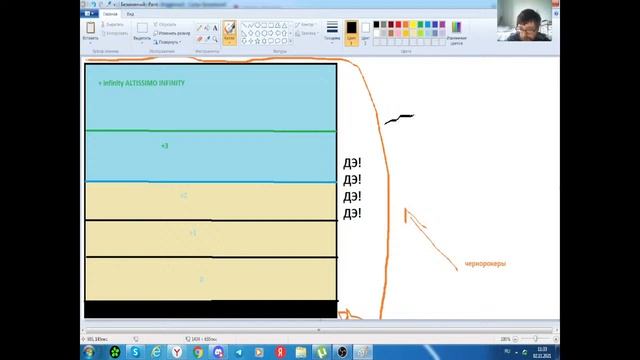Pick the green palette swatch
Screen dimensions: 640x360
click(x=420, y=25)
